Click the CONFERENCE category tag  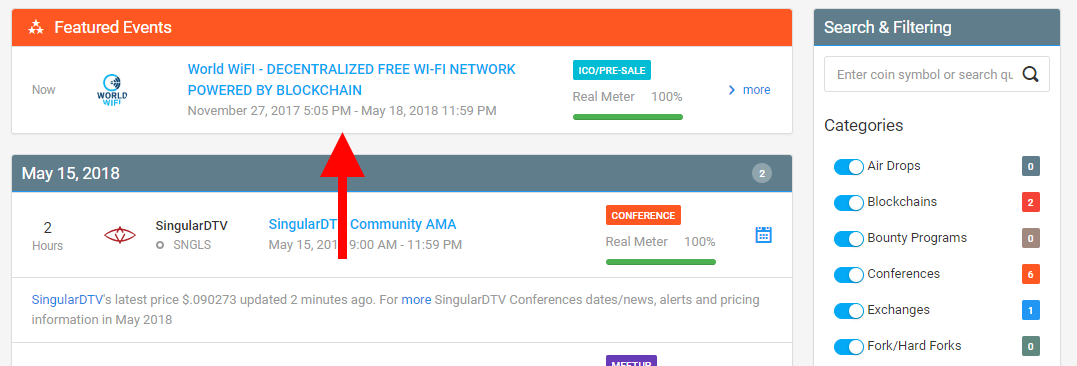pyautogui.click(x=644, y=215)
